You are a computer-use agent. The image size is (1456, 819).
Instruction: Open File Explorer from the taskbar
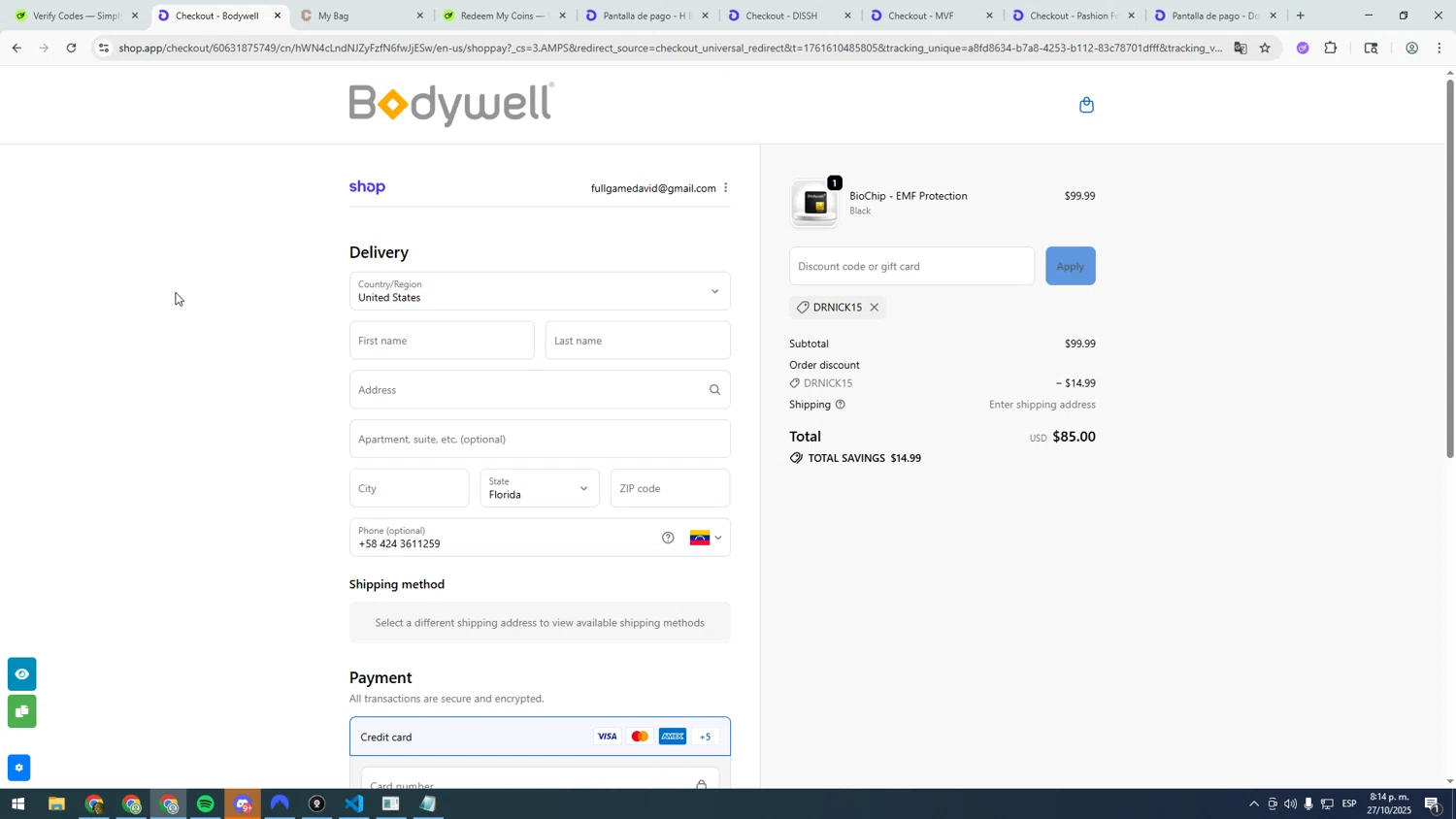coord(56,804)
